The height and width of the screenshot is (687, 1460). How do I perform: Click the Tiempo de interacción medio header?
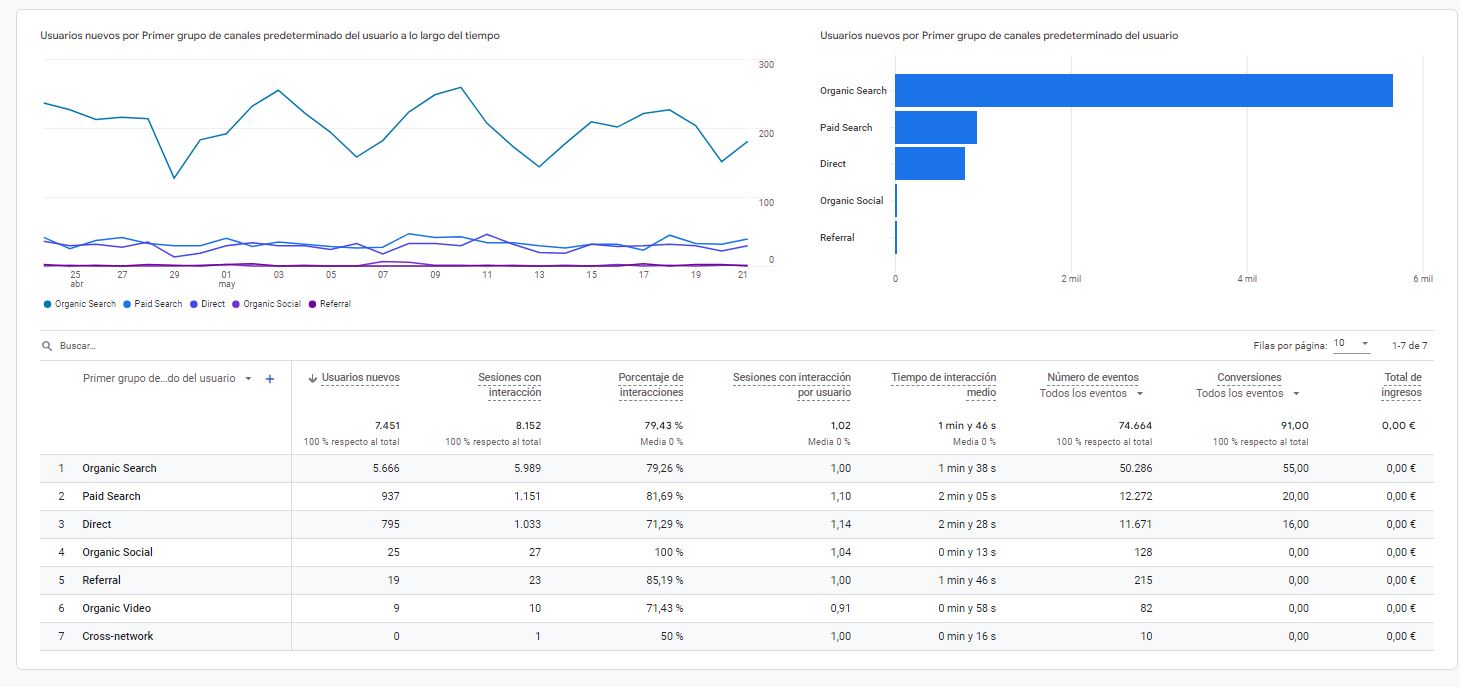pyautogui.click(x=943, y=385)
